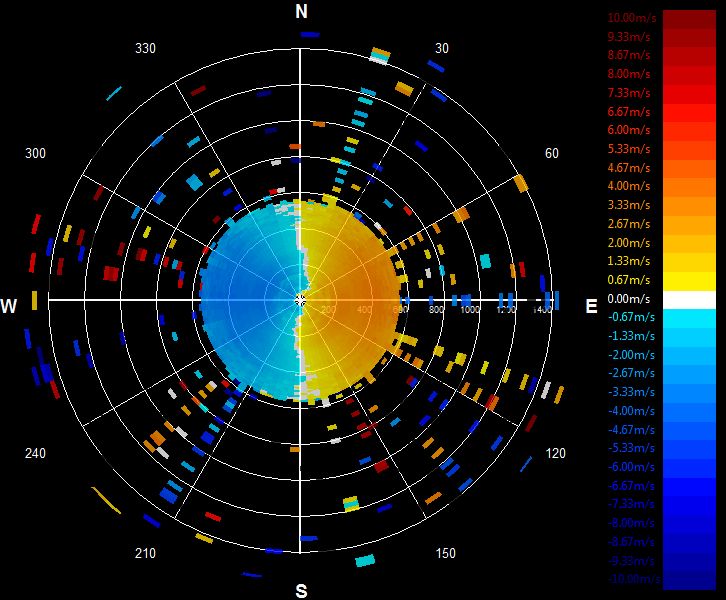Viewport: 726px width, 600px height.
Task: Click the 10.00m/s legend value
Action: [632, 18]
